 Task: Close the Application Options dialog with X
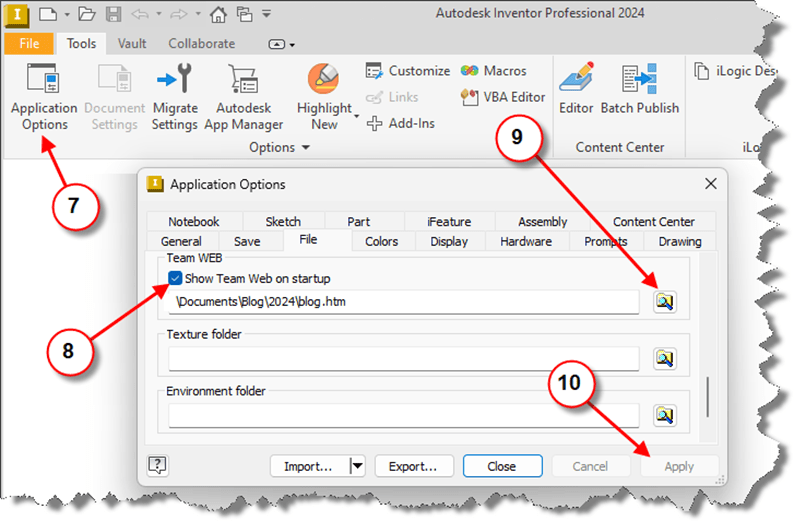[x=710, y=184]
